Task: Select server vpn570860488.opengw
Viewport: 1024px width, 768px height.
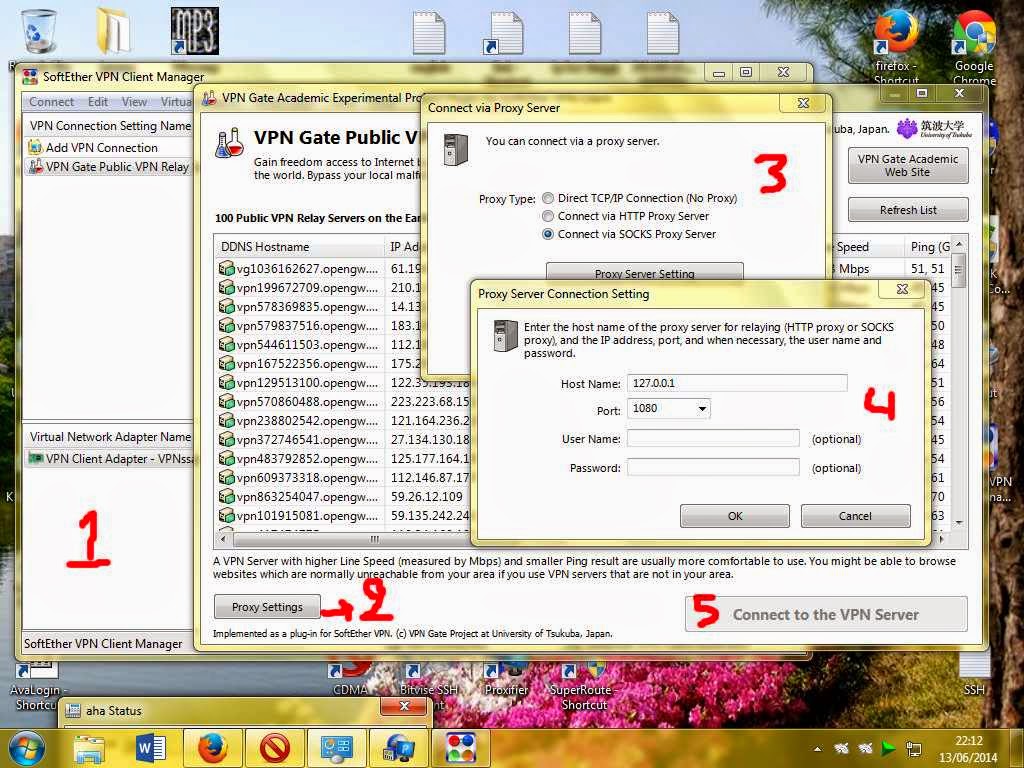Action: tap(299, 401)
